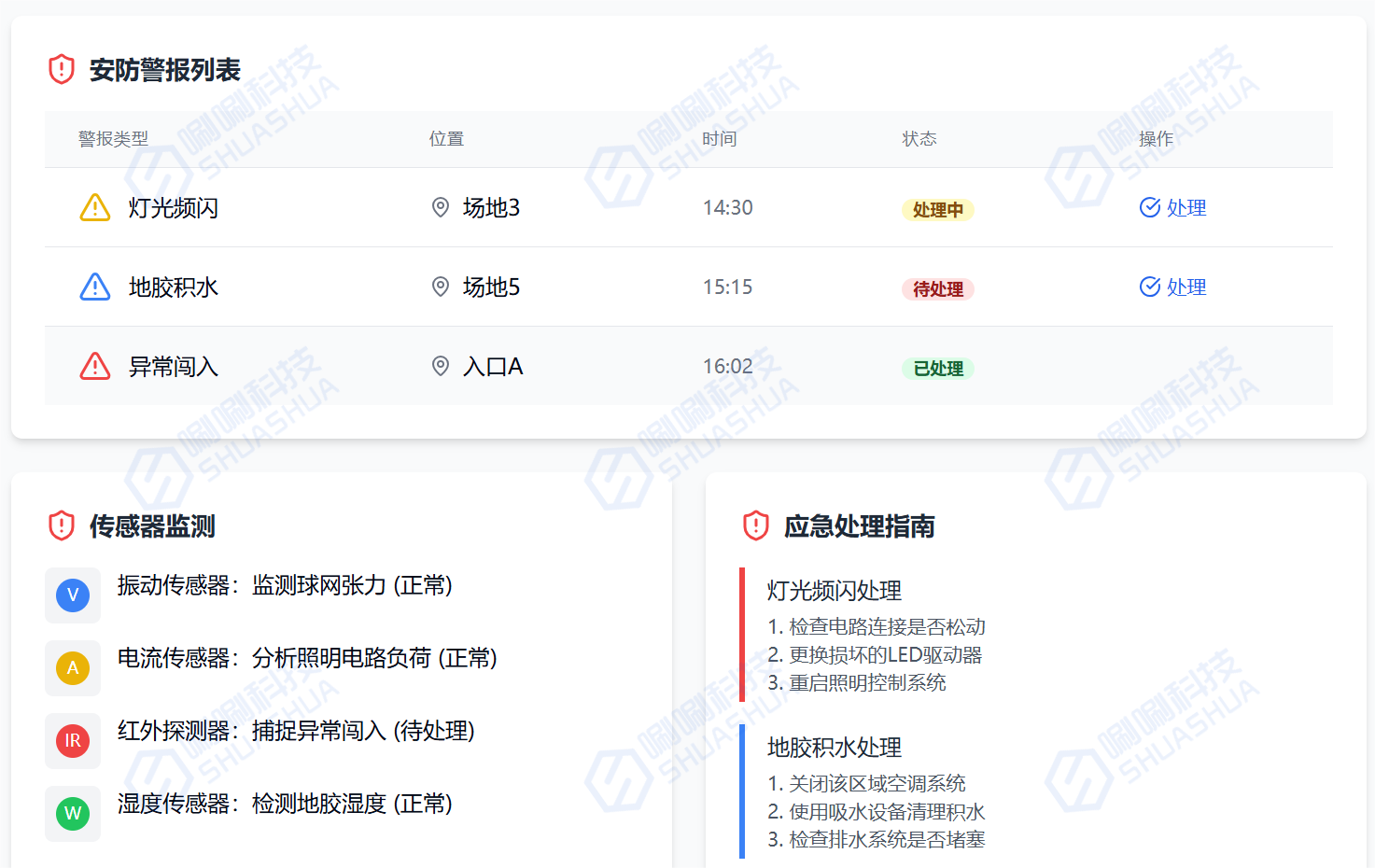Click the shield icon beside 安防警报列表

click(x=62, y=69)
